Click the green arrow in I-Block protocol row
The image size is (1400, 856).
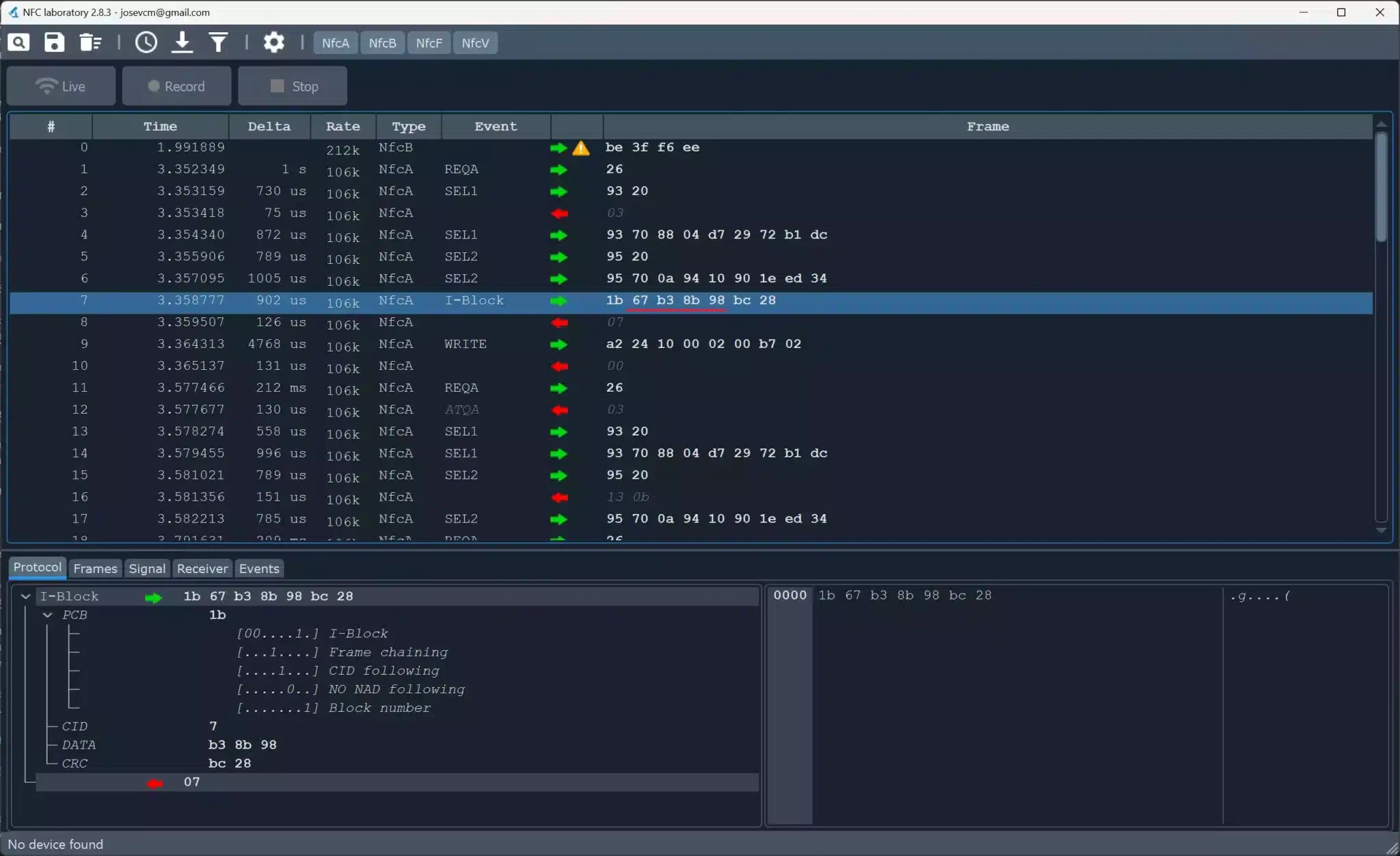pos(153,598)
